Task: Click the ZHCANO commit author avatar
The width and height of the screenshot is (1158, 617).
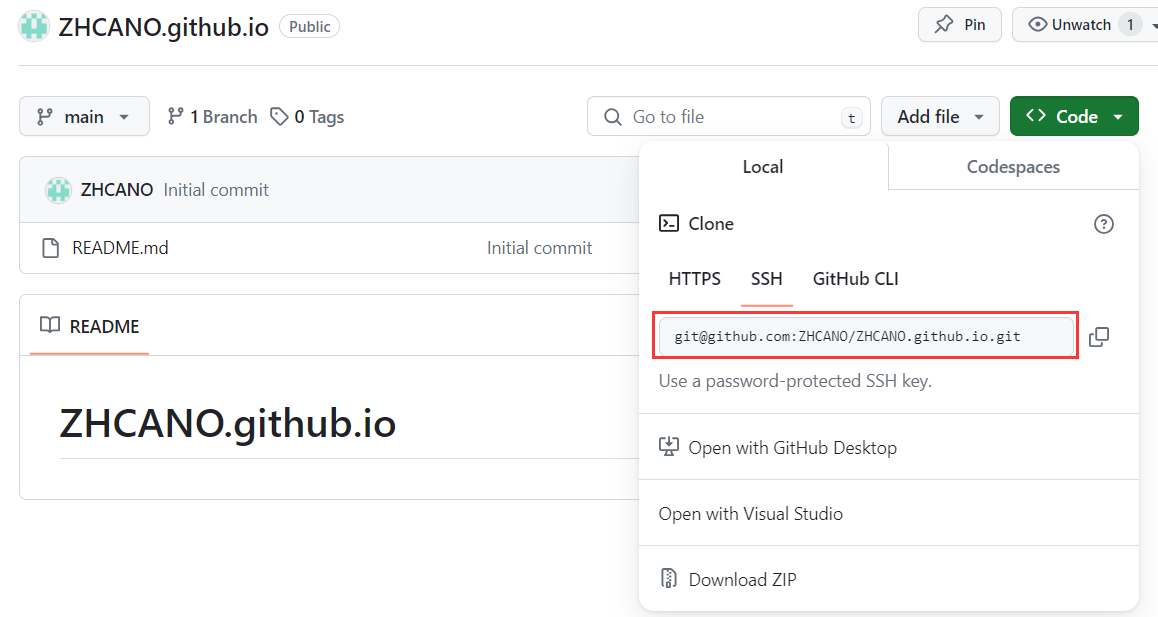Action: (58, 190)
